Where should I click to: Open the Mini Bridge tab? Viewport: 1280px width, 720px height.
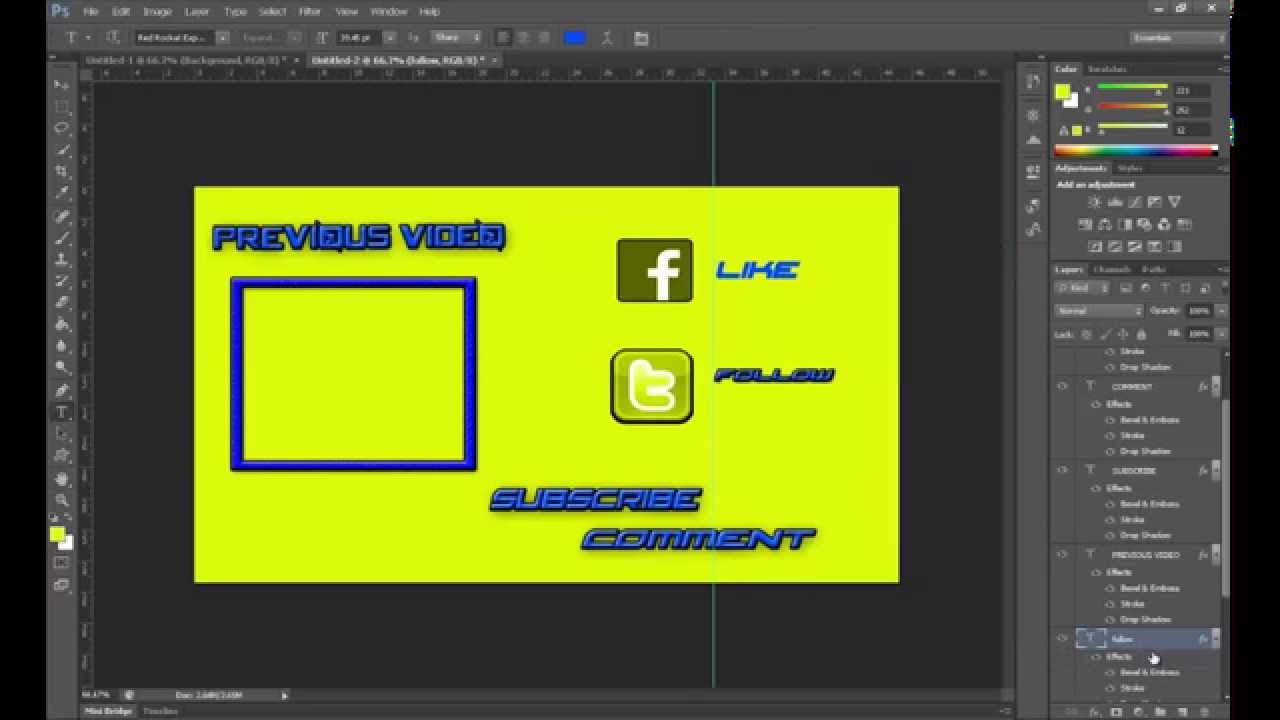coord(107,711)
